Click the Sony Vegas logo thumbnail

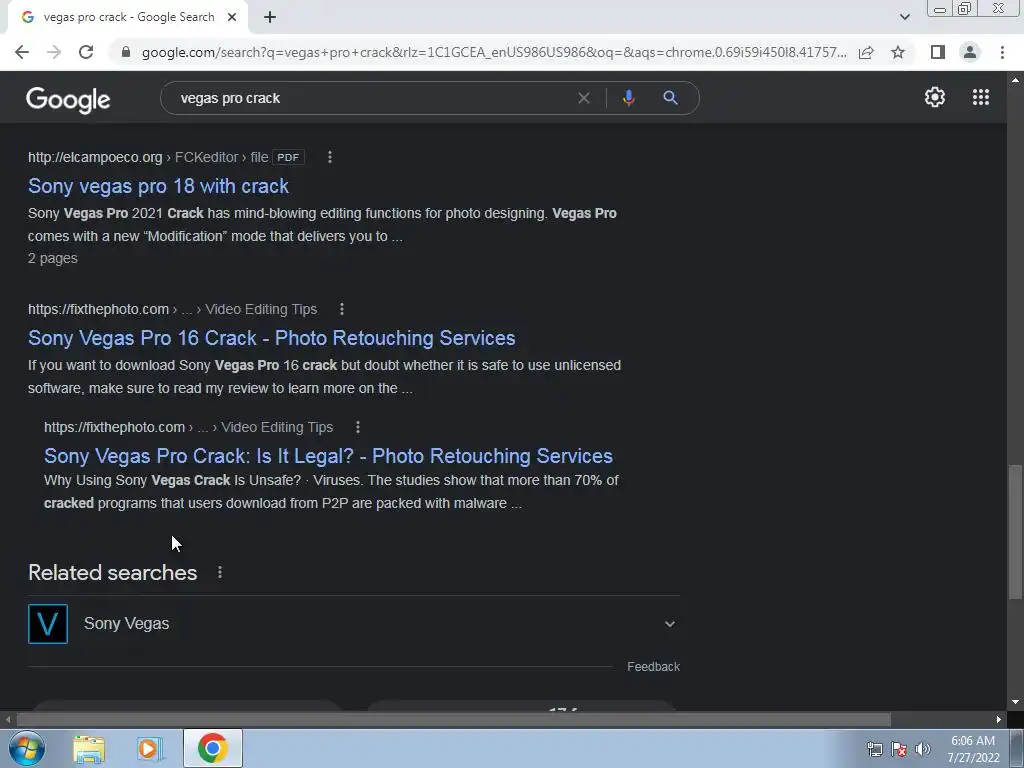[48, 624]
